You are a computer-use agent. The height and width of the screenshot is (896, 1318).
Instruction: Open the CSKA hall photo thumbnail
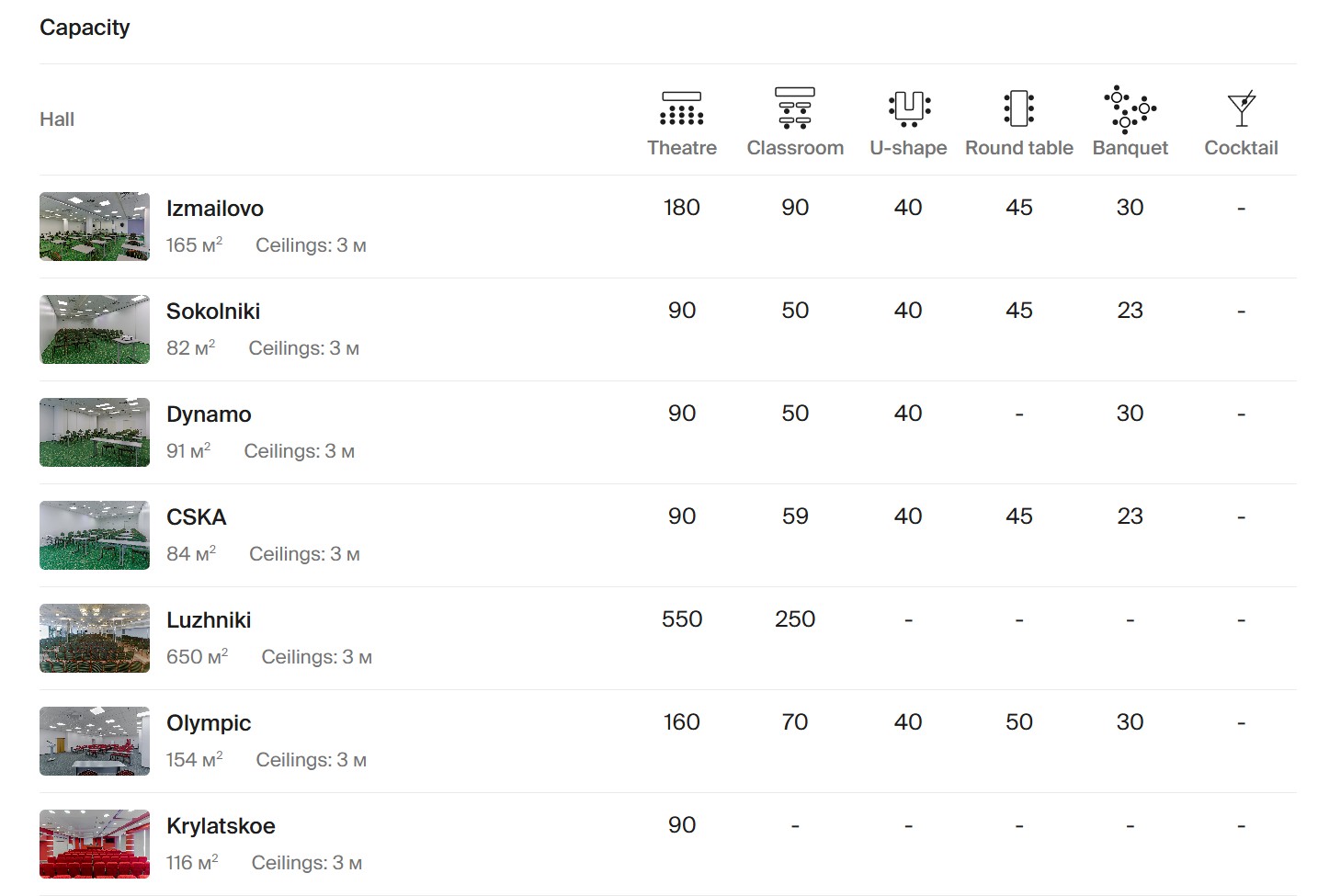95,535
